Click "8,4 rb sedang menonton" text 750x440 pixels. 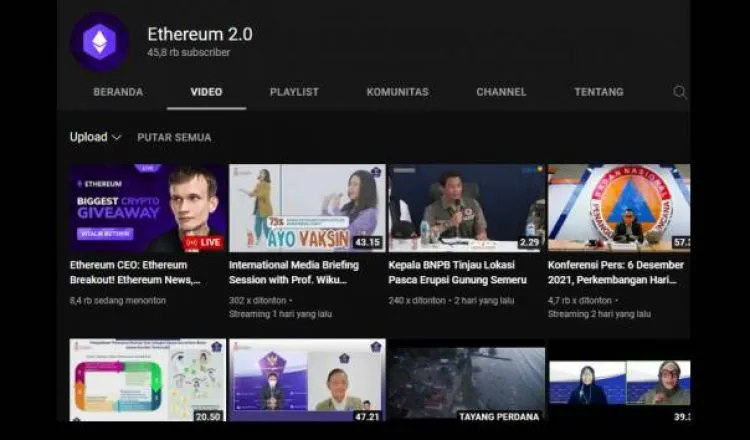click(x=118, y=301)
